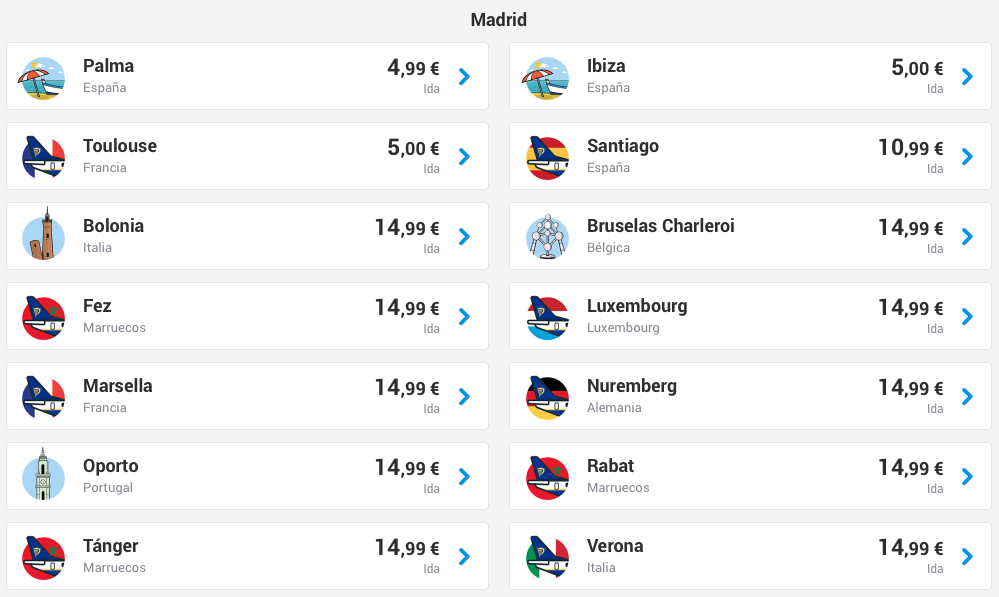Click the beach umbrella icon for Ibiza

point(546,78)
